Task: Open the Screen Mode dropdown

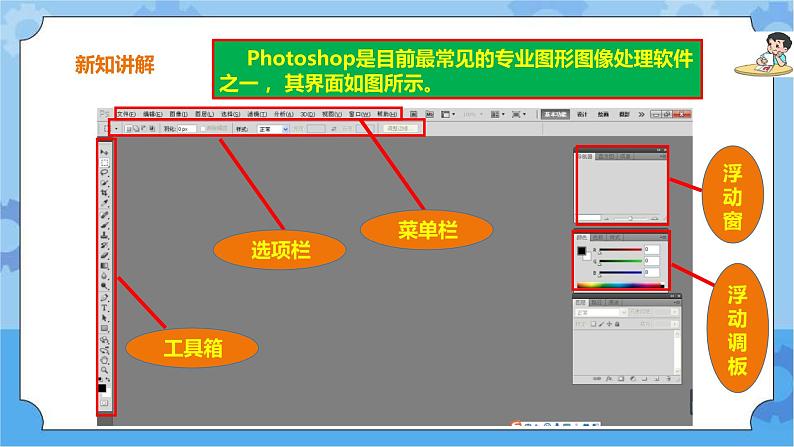Action: coord(519,114)
